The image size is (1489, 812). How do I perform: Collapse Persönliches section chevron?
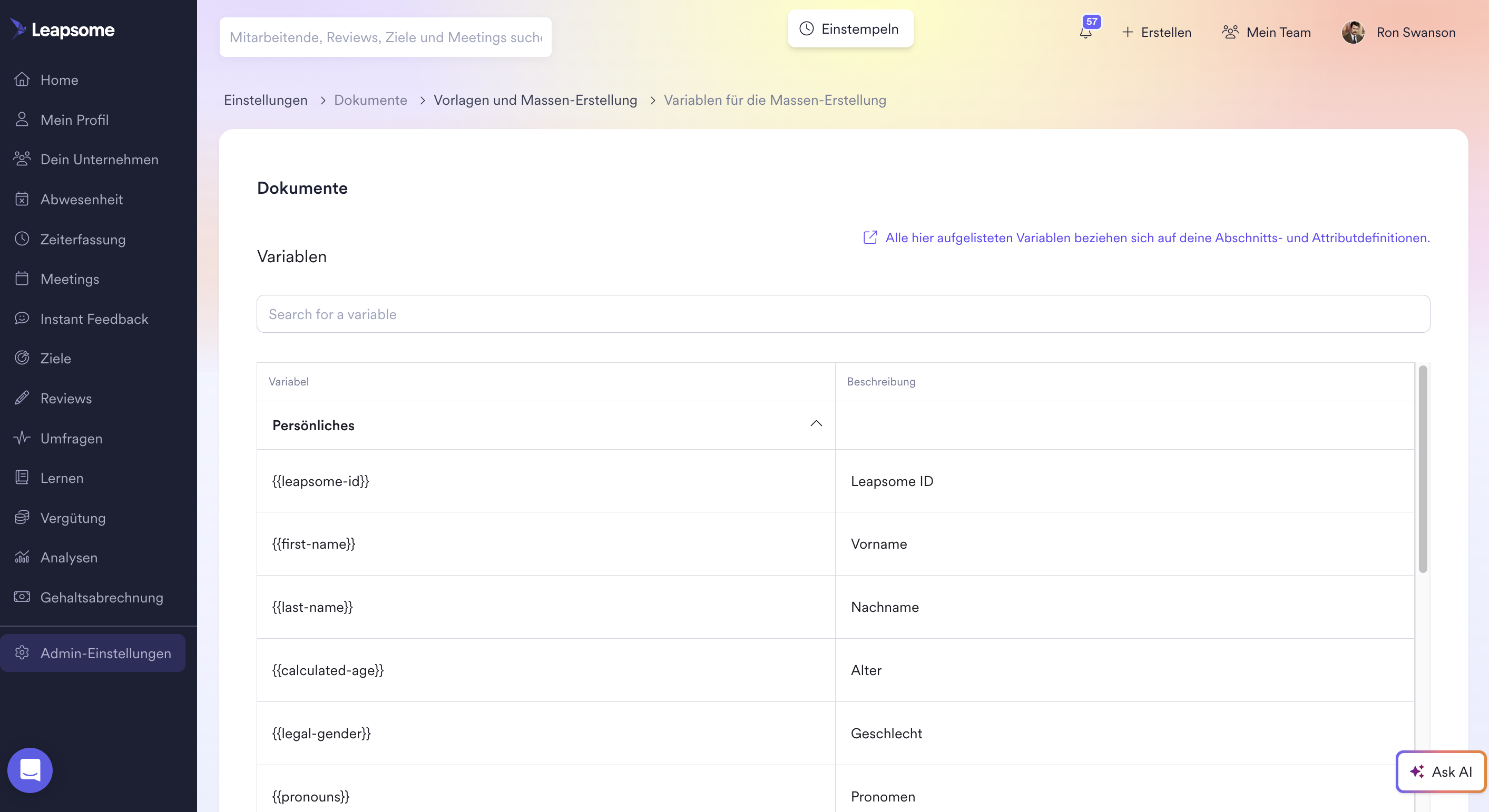(x=816, y=423)
